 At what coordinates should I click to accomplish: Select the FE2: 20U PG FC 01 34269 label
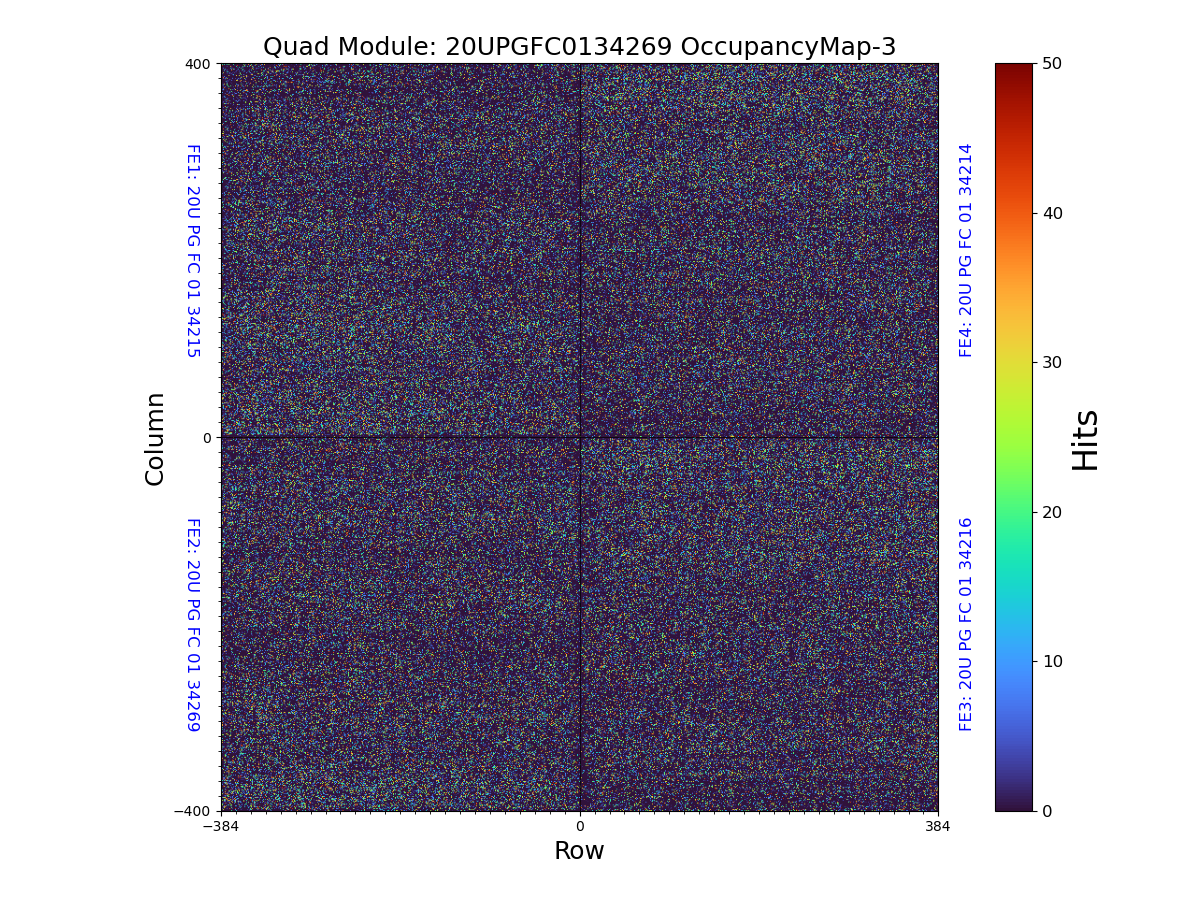[x=193, y=624]
